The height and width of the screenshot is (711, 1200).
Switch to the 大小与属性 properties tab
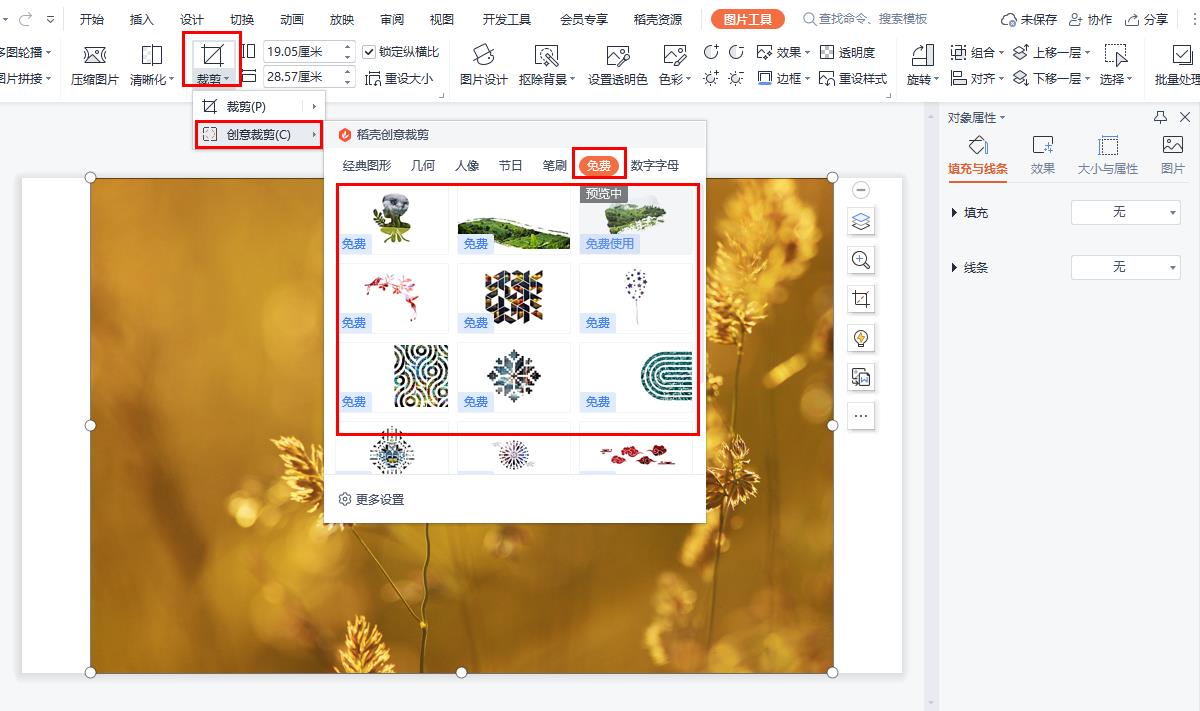[1108, 154]
